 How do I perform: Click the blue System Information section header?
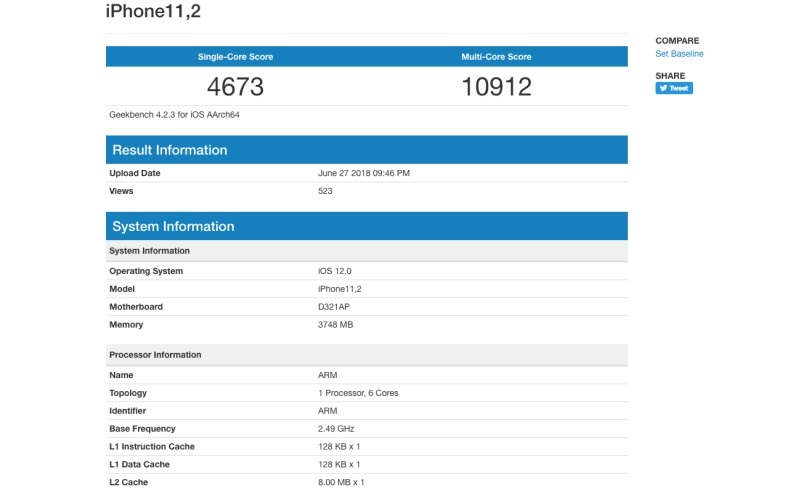[367, 226]
